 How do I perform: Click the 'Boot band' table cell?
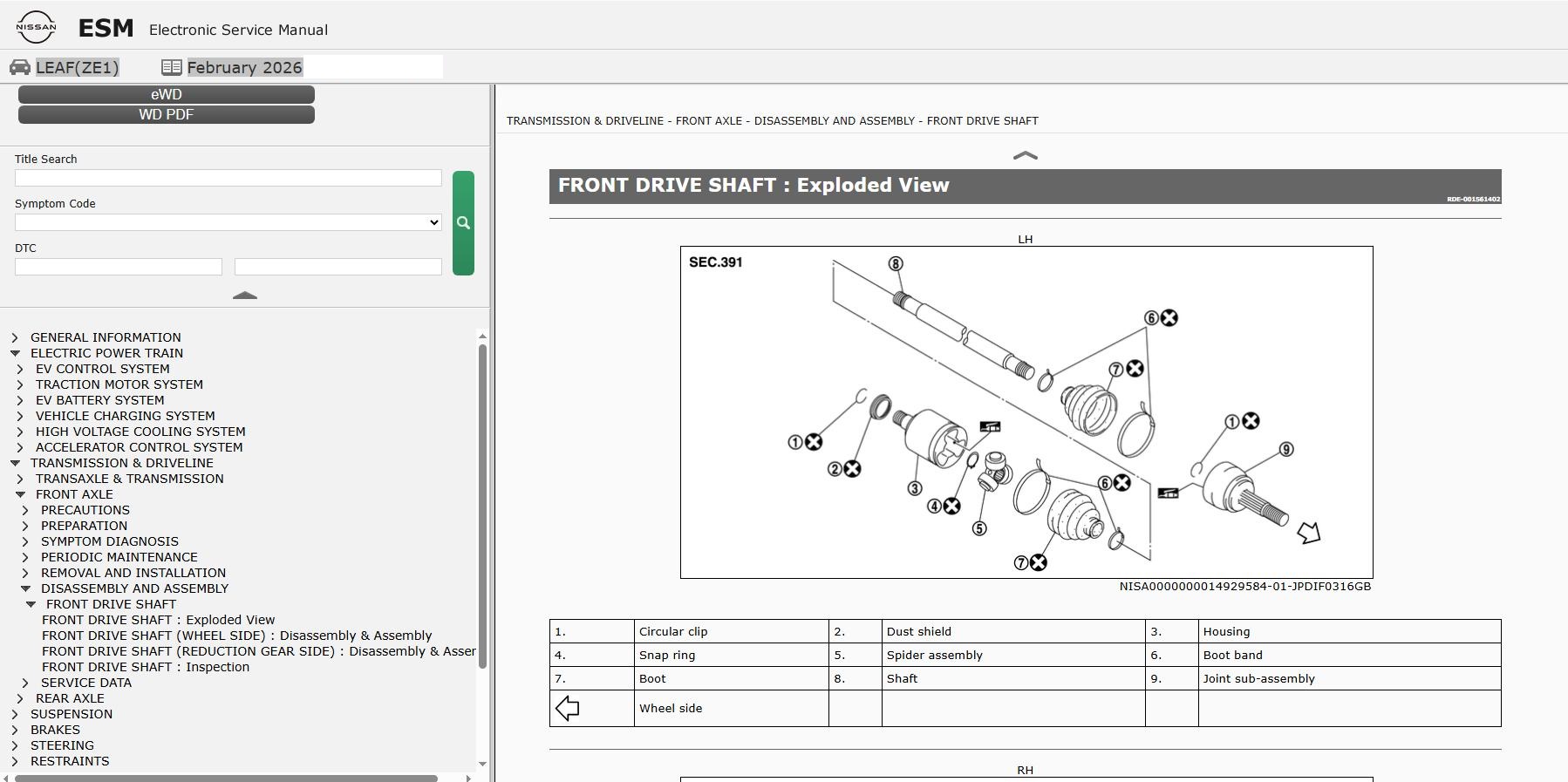click(x=1349, y=655)
